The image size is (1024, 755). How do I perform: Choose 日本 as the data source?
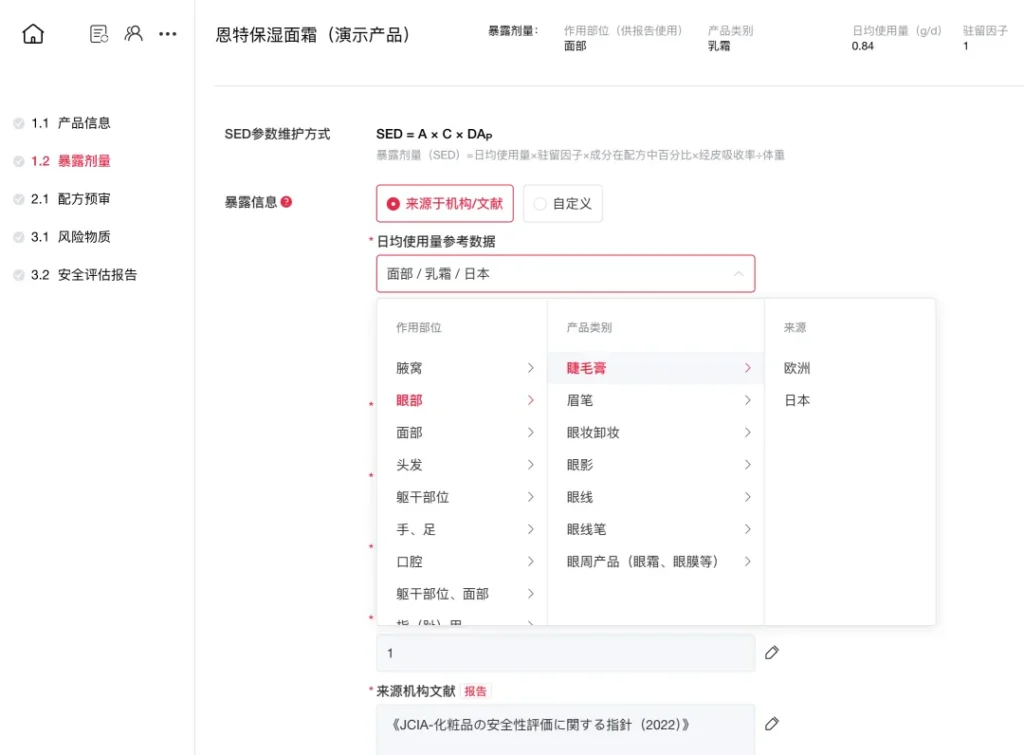tap(797, 401)
